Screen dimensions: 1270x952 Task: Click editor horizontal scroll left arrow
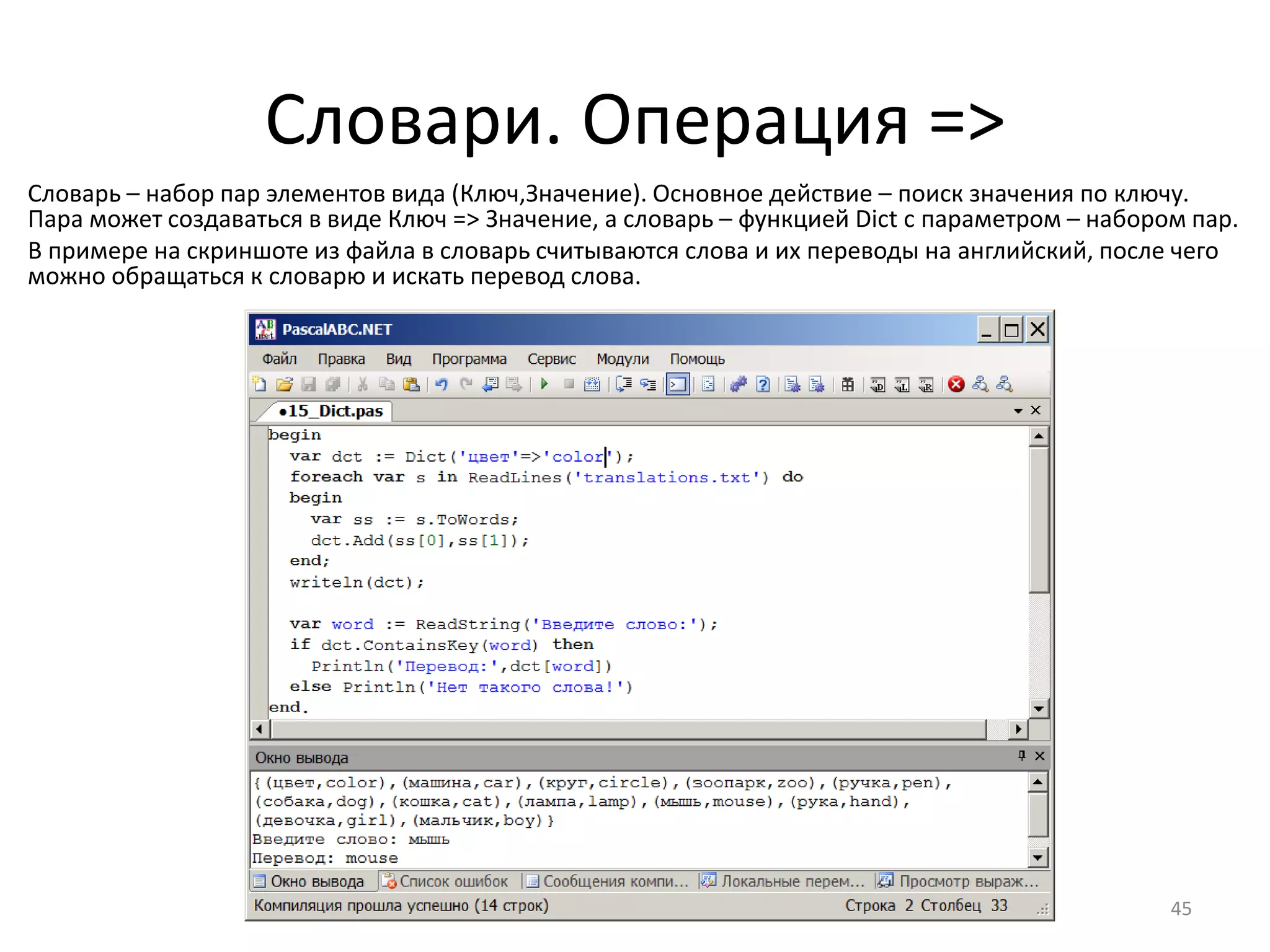coord(260,729)
